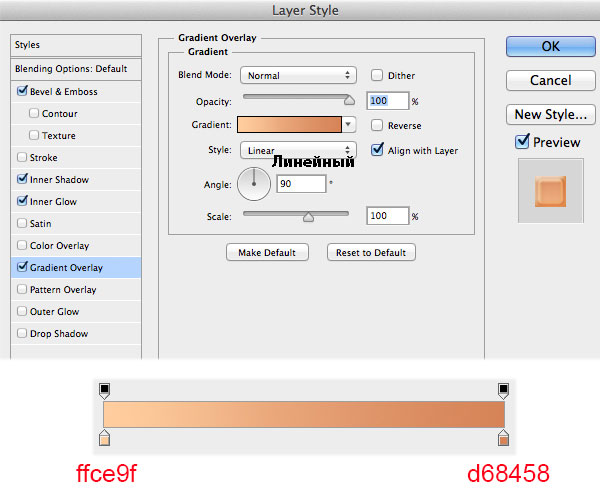Viewport: 600px width, 502px height.
Task: Enable the Satin checkbox
Action: coord(22,223)
